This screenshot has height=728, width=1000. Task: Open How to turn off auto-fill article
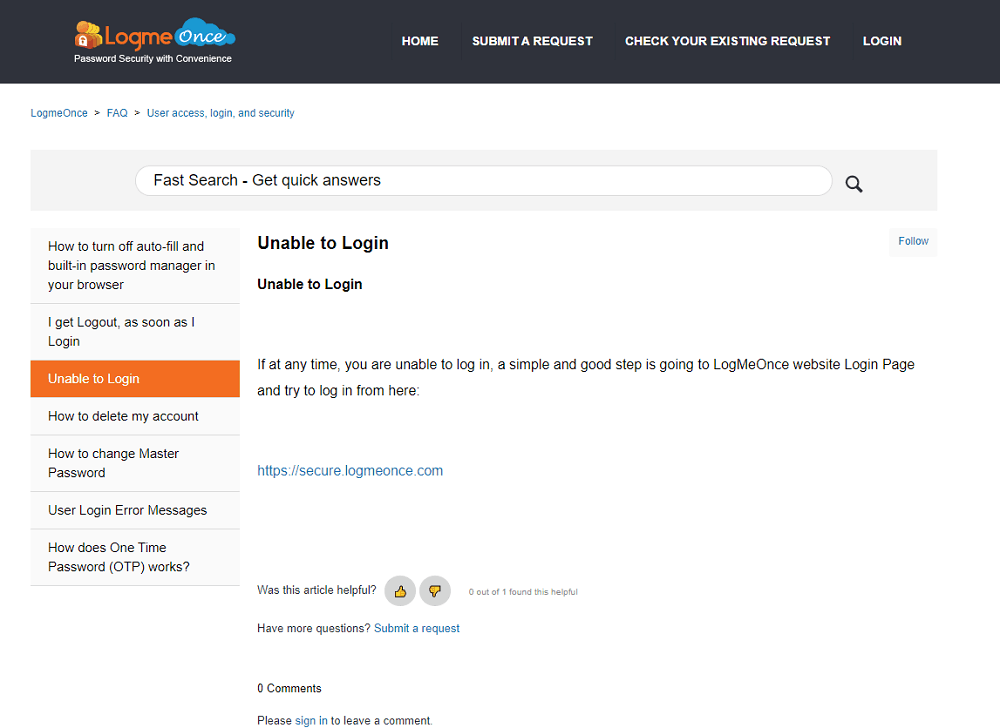point(135,266)
